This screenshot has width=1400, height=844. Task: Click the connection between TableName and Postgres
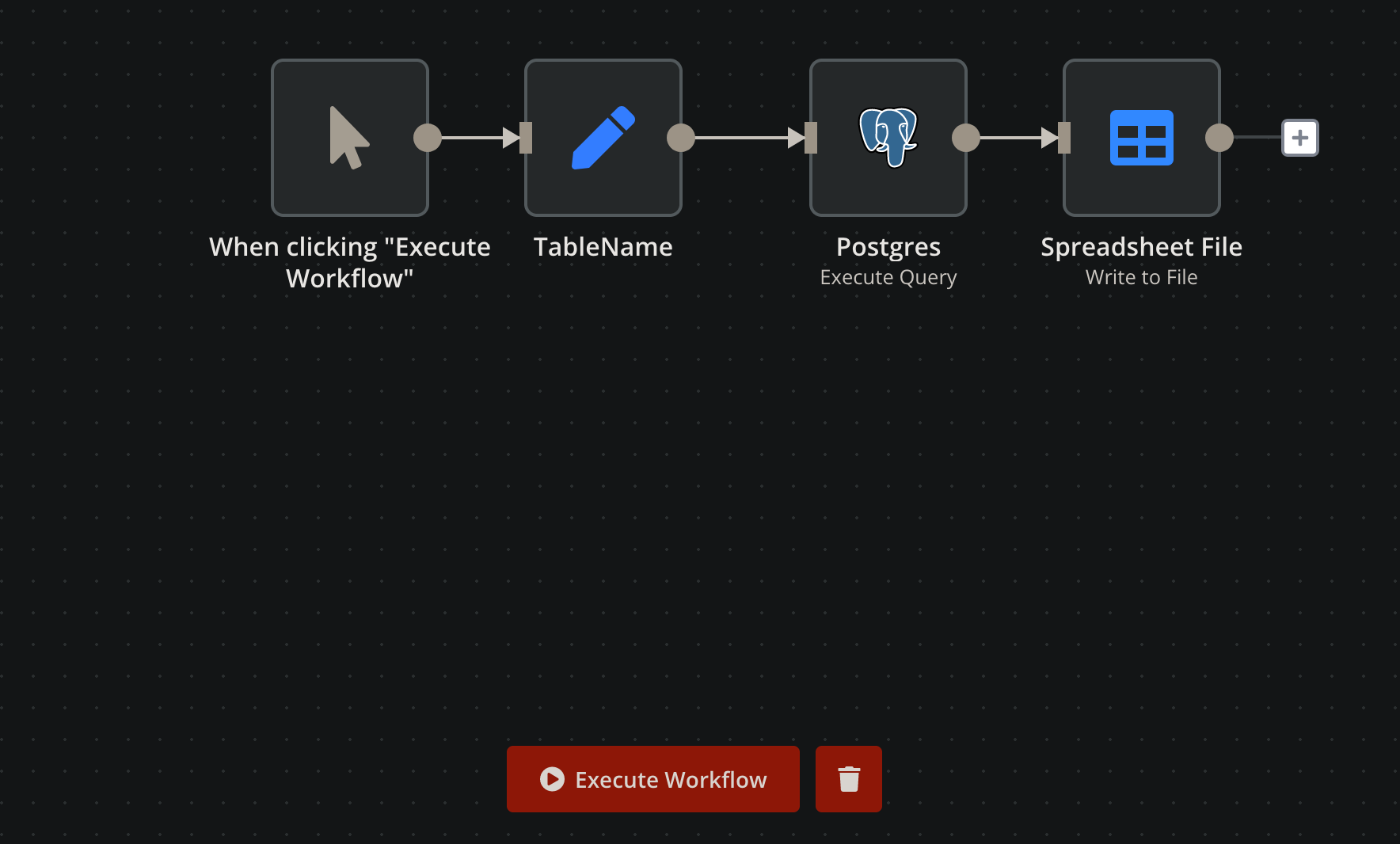tap(744, 138)
